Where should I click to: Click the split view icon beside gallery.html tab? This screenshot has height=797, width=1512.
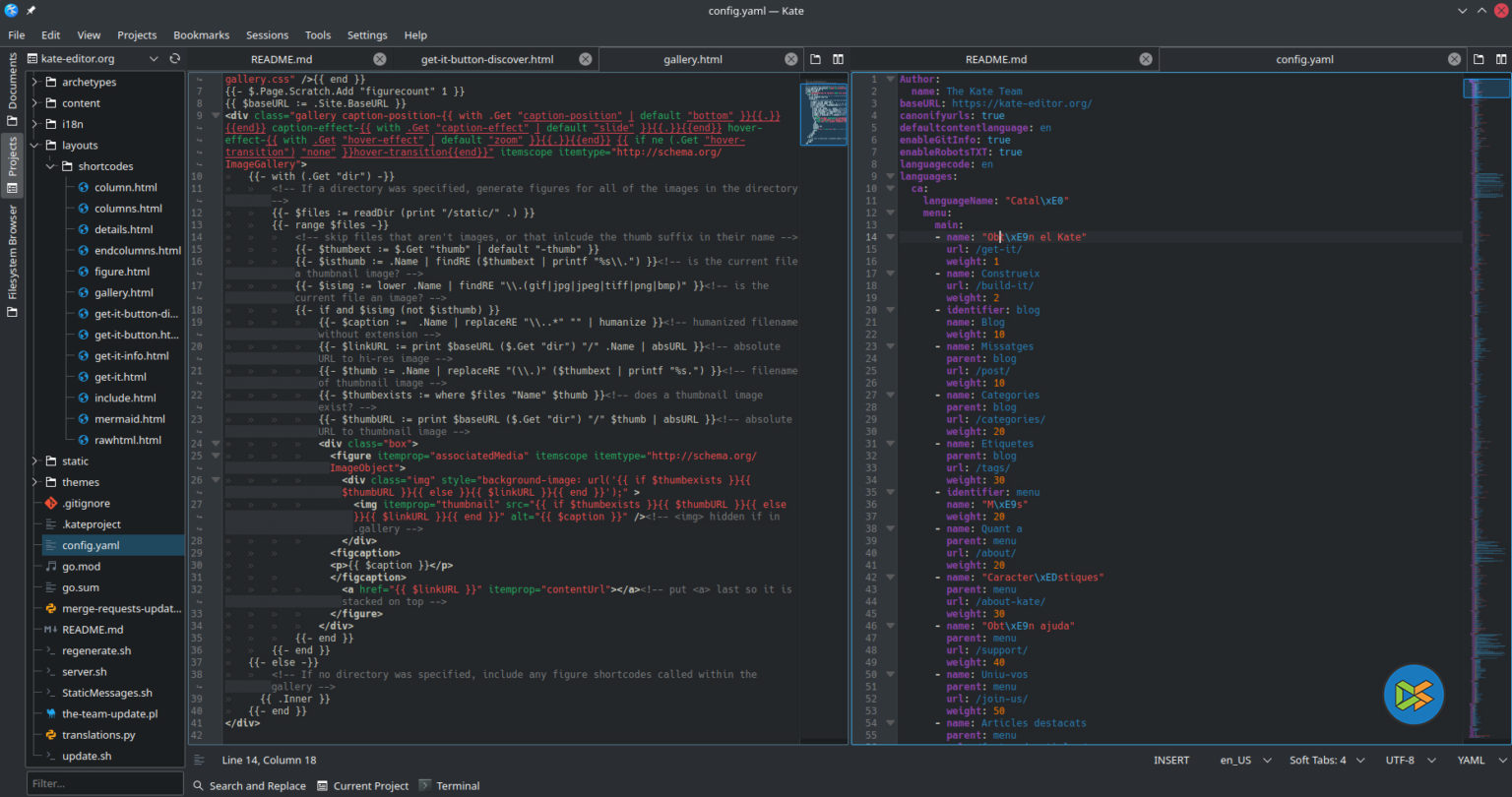(x=838, y=59)
